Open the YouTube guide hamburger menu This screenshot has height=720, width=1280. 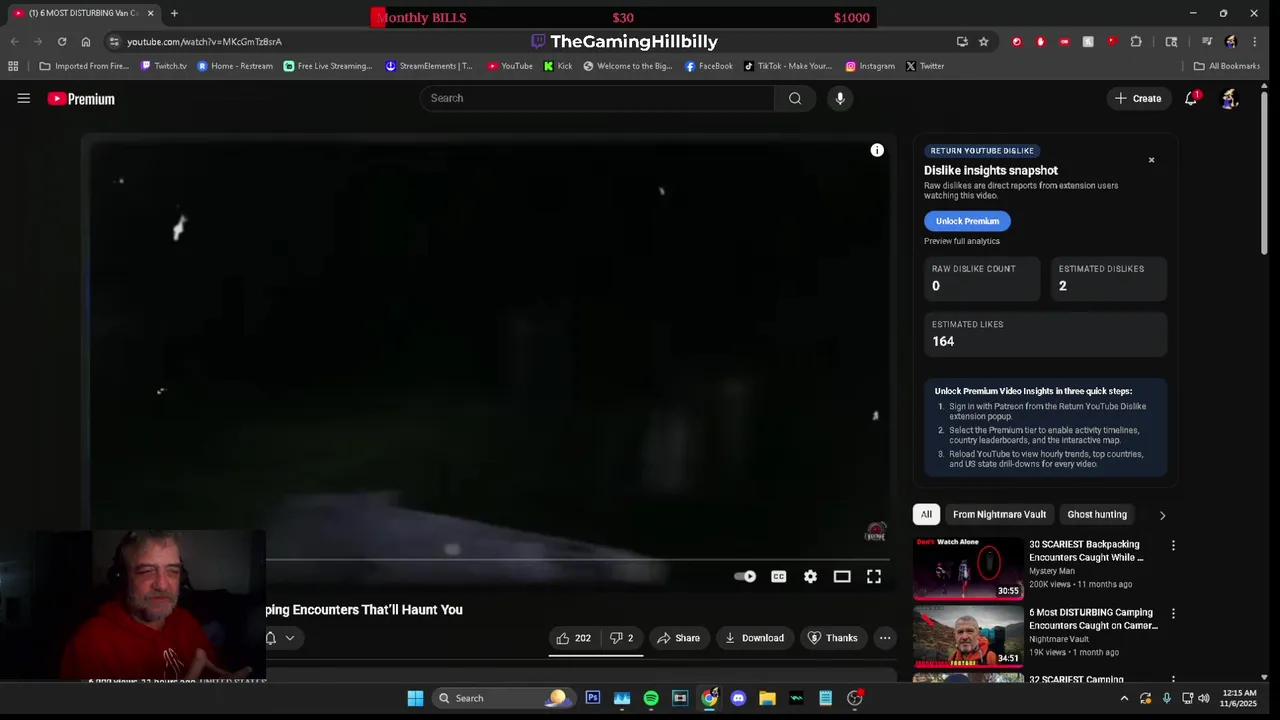pos(23,98)
